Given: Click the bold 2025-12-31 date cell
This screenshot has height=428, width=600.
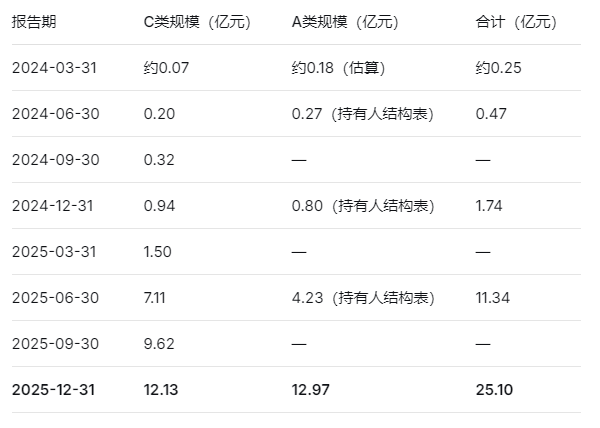Looking at the screenshot, I should point(53,390).
